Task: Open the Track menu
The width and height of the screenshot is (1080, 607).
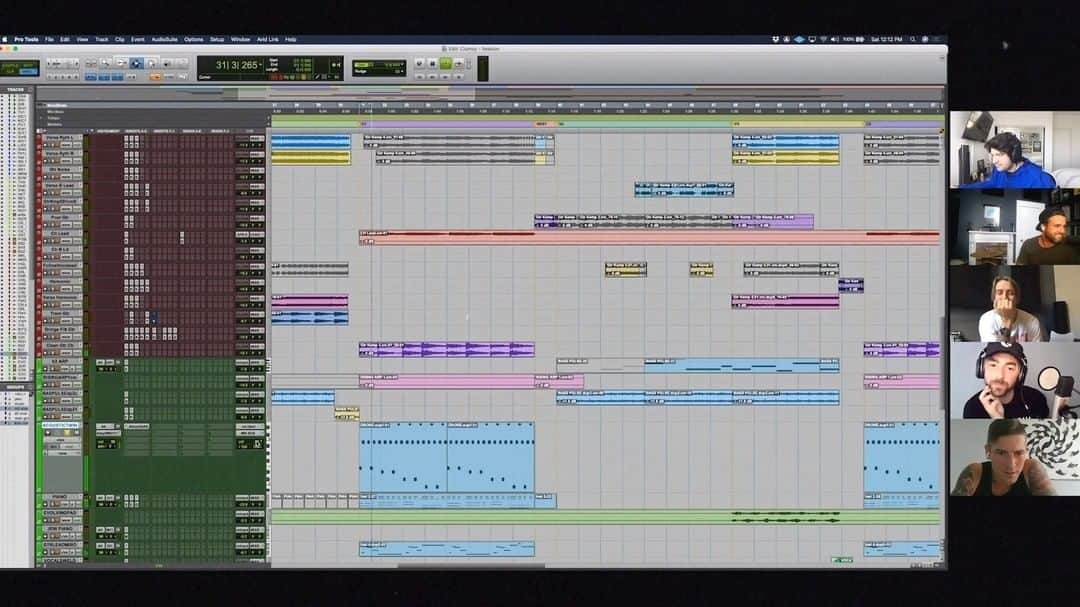Action: 101,39
